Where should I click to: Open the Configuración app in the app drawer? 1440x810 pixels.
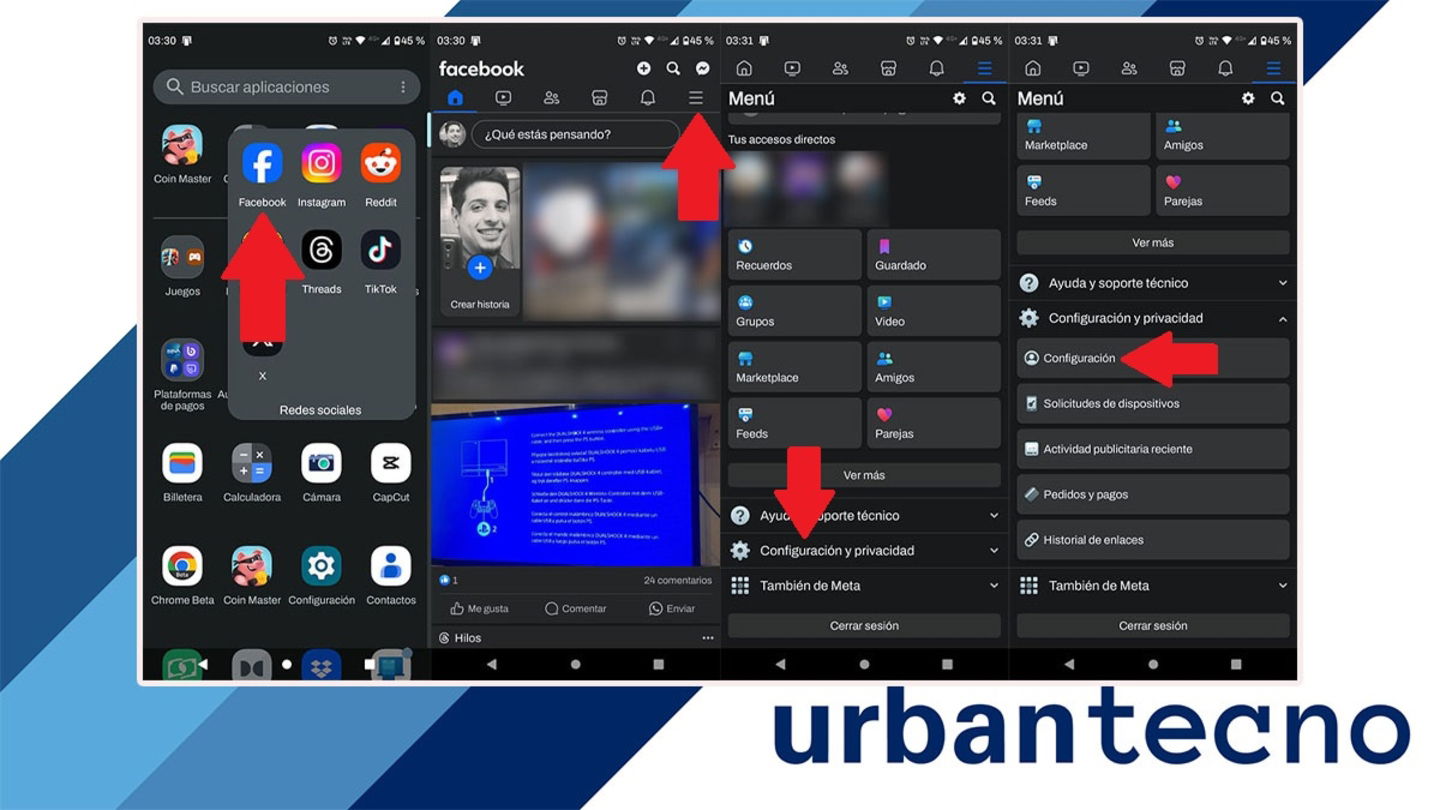[x=321, y=566]
